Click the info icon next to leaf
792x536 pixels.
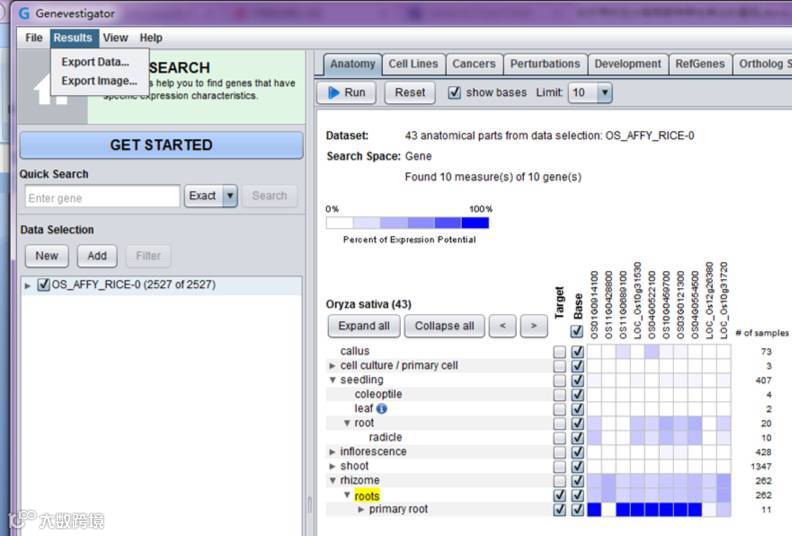point(382,409)
